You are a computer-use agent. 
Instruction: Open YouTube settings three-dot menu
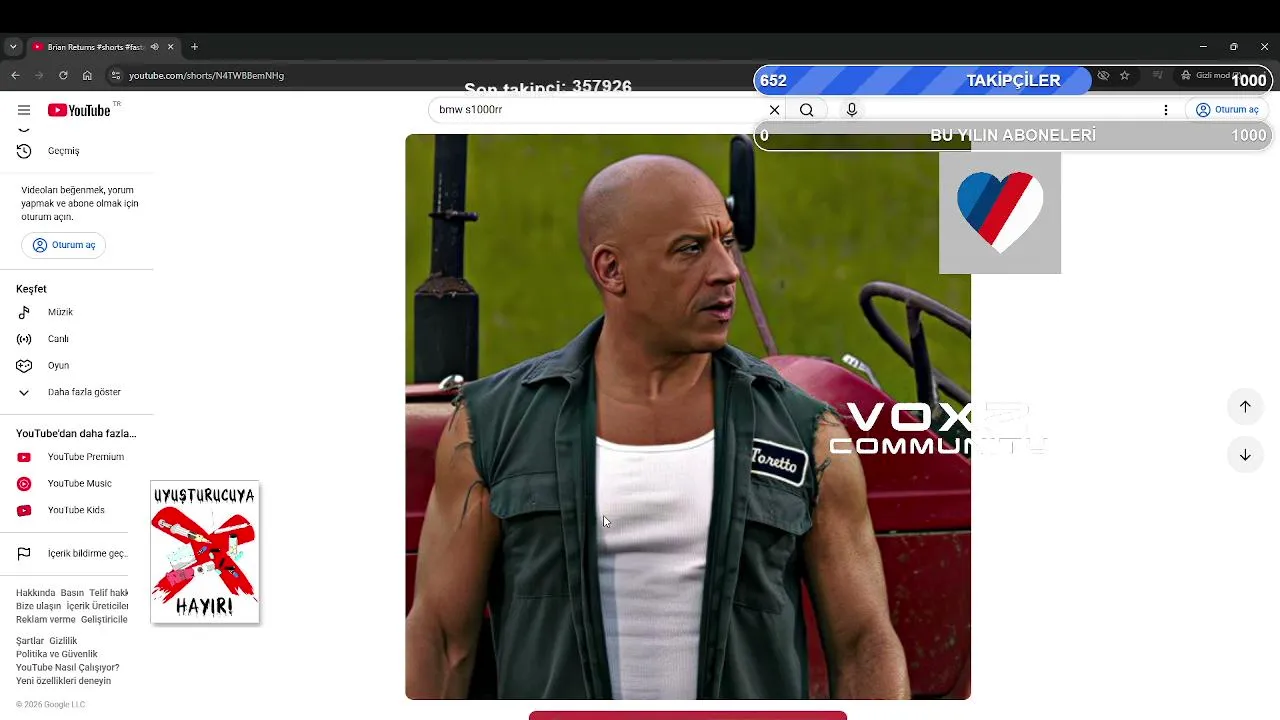[1166, 110]
